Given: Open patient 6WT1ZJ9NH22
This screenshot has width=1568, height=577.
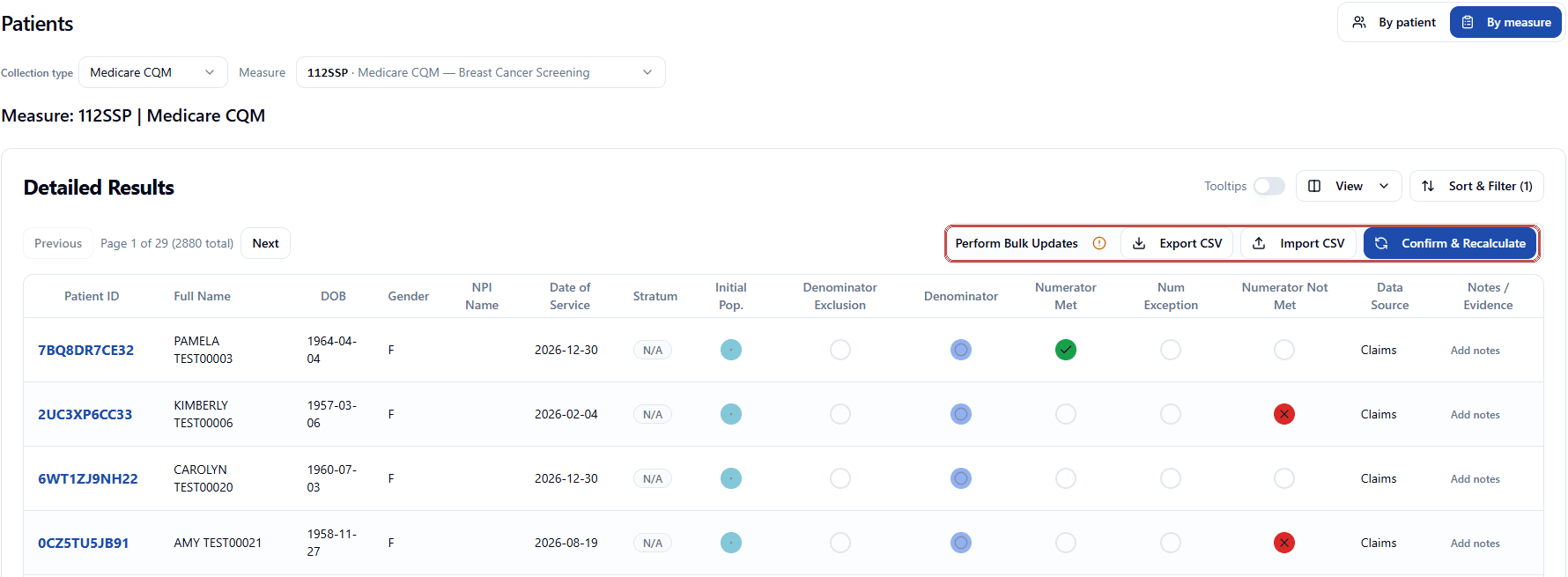Looking at the screenshot, I should [87, 478].
